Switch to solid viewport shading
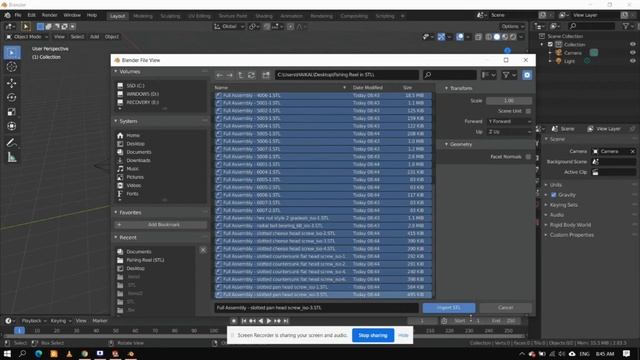 [497, 37]
